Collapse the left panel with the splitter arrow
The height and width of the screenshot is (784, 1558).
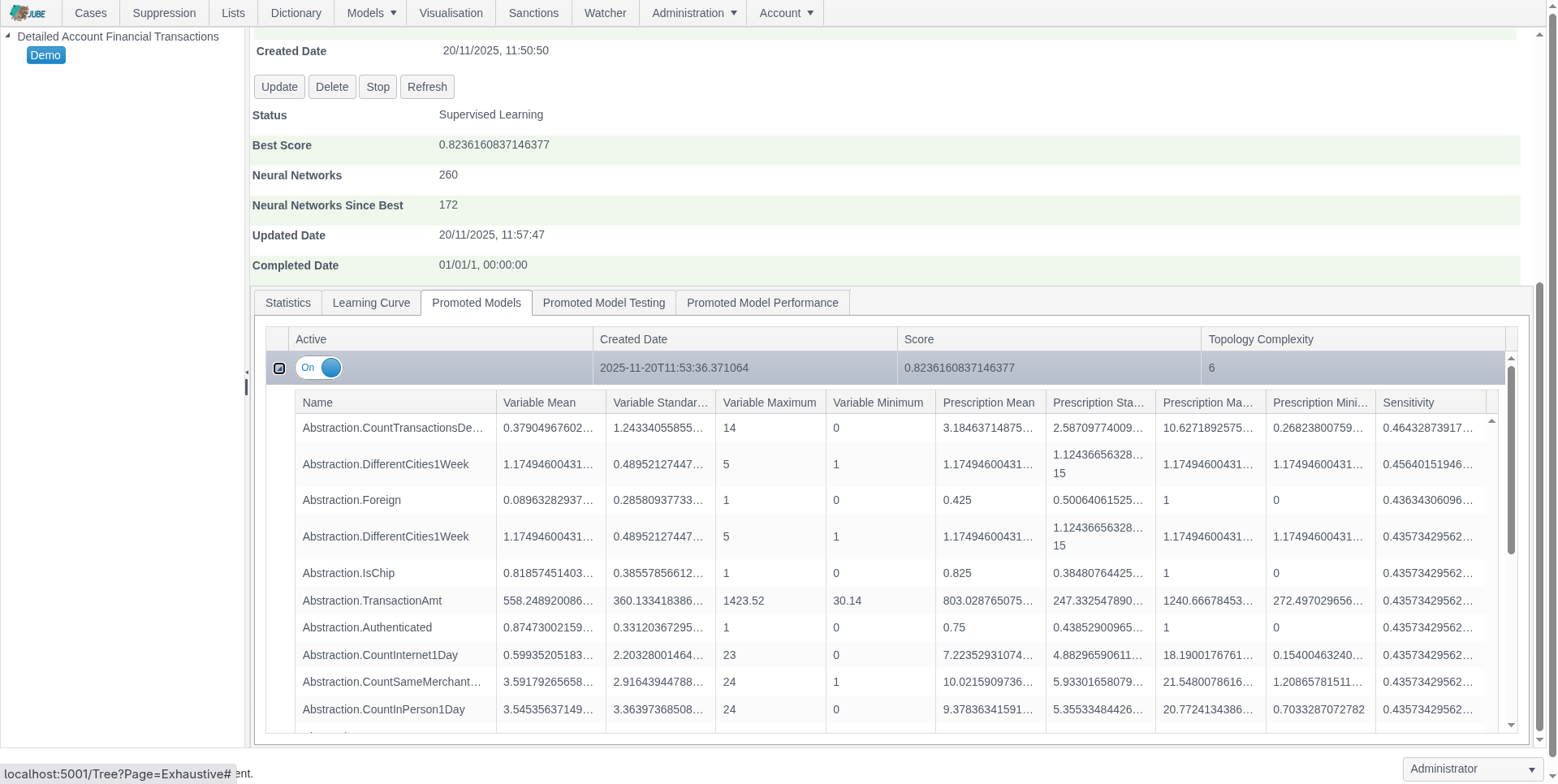[246, 373]
